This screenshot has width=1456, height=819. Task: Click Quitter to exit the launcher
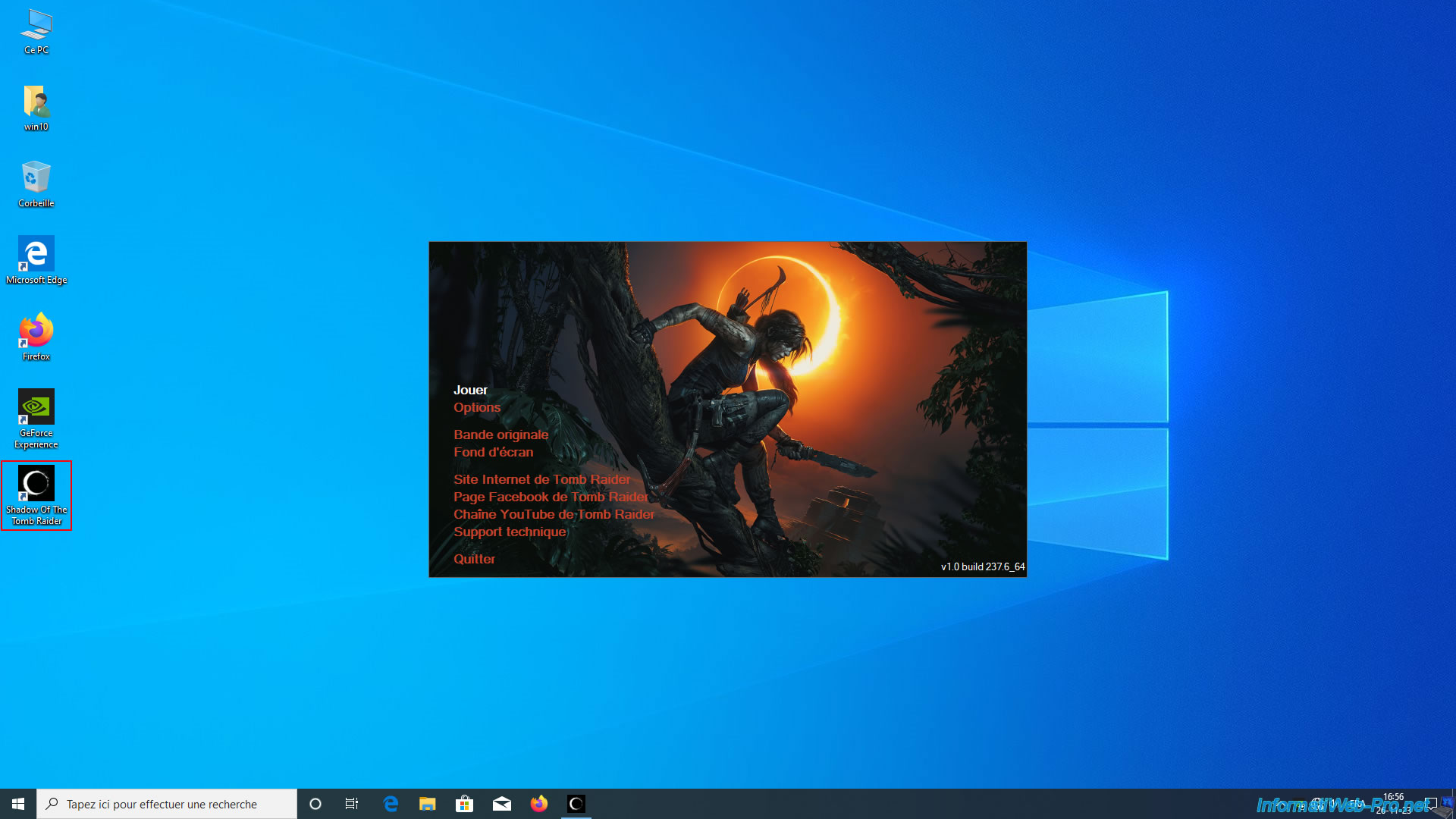coord(474,559)
